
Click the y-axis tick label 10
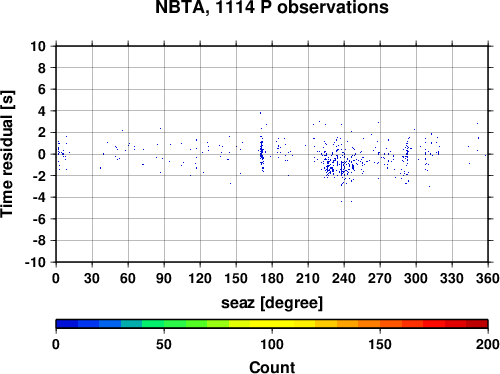pyautogui.click(x=38, y=46)
